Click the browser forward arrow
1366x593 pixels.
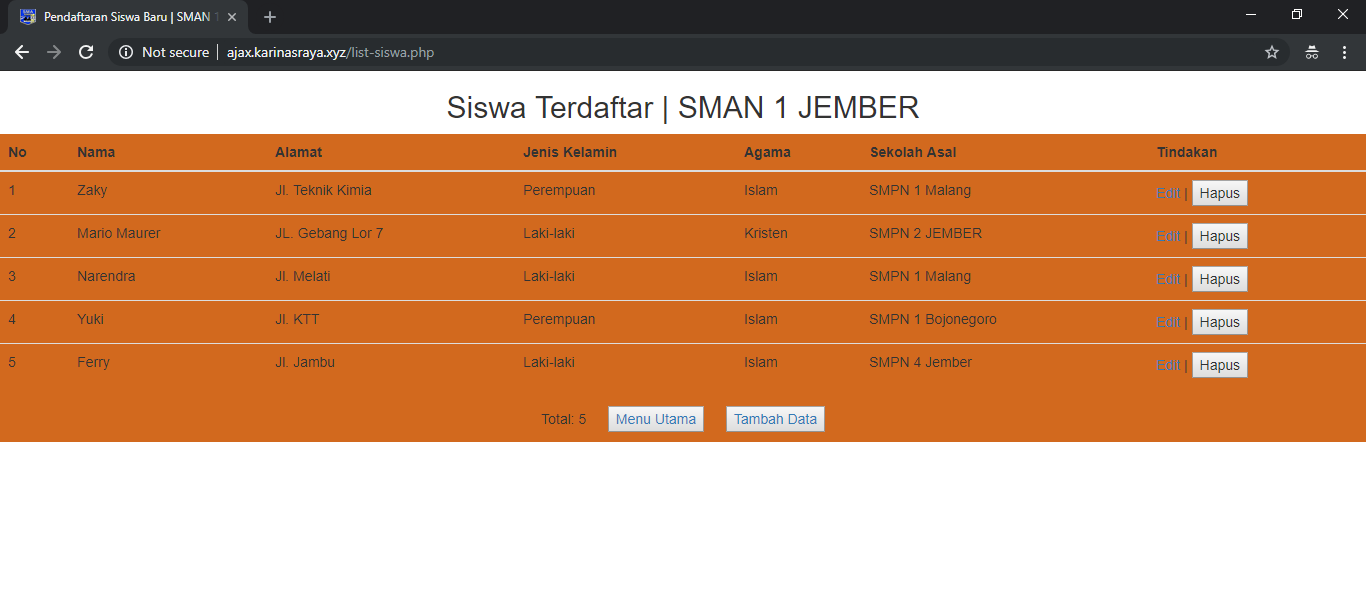pyautogui.click(x=54, y=52)
